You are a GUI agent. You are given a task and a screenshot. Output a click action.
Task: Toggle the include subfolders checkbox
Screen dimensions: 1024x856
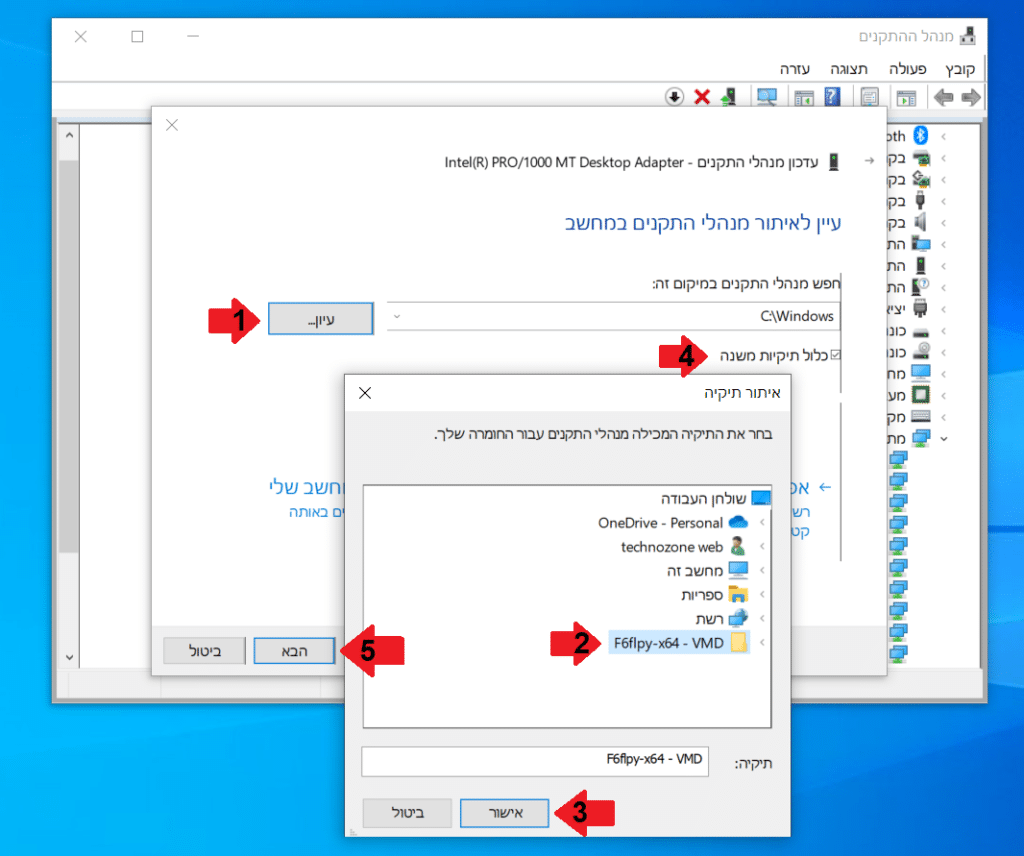(x=836, y=354)
